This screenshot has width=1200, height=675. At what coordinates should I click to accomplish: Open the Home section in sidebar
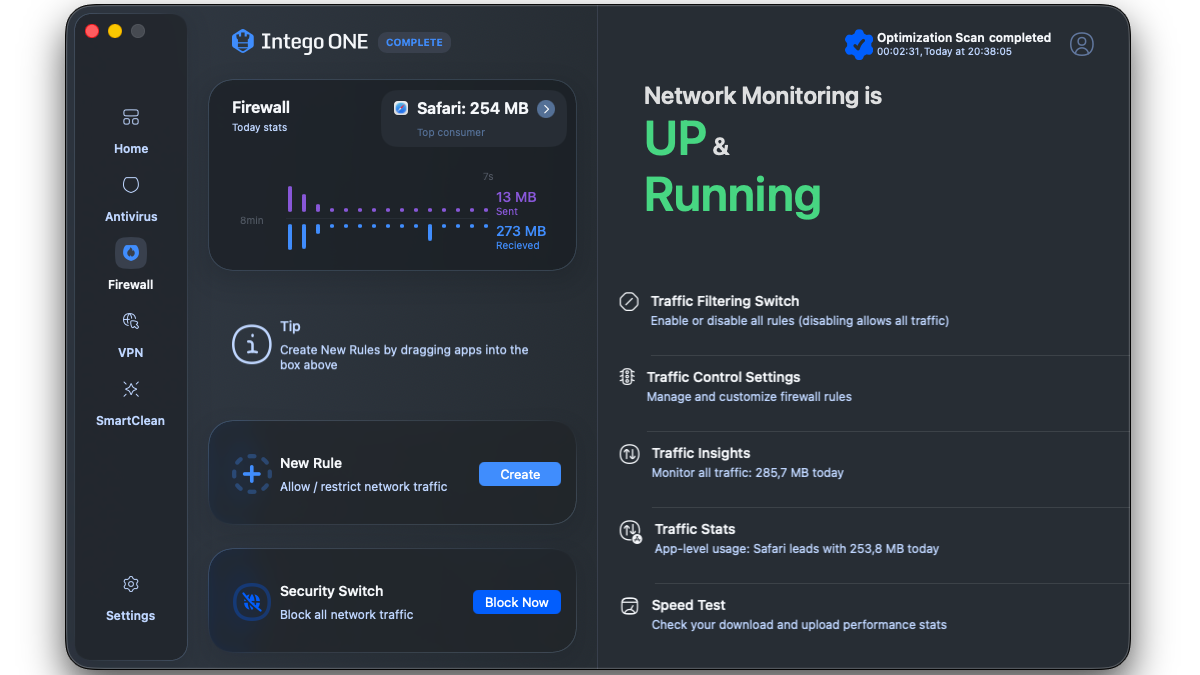pyautogui.click(x=131, y=130)
